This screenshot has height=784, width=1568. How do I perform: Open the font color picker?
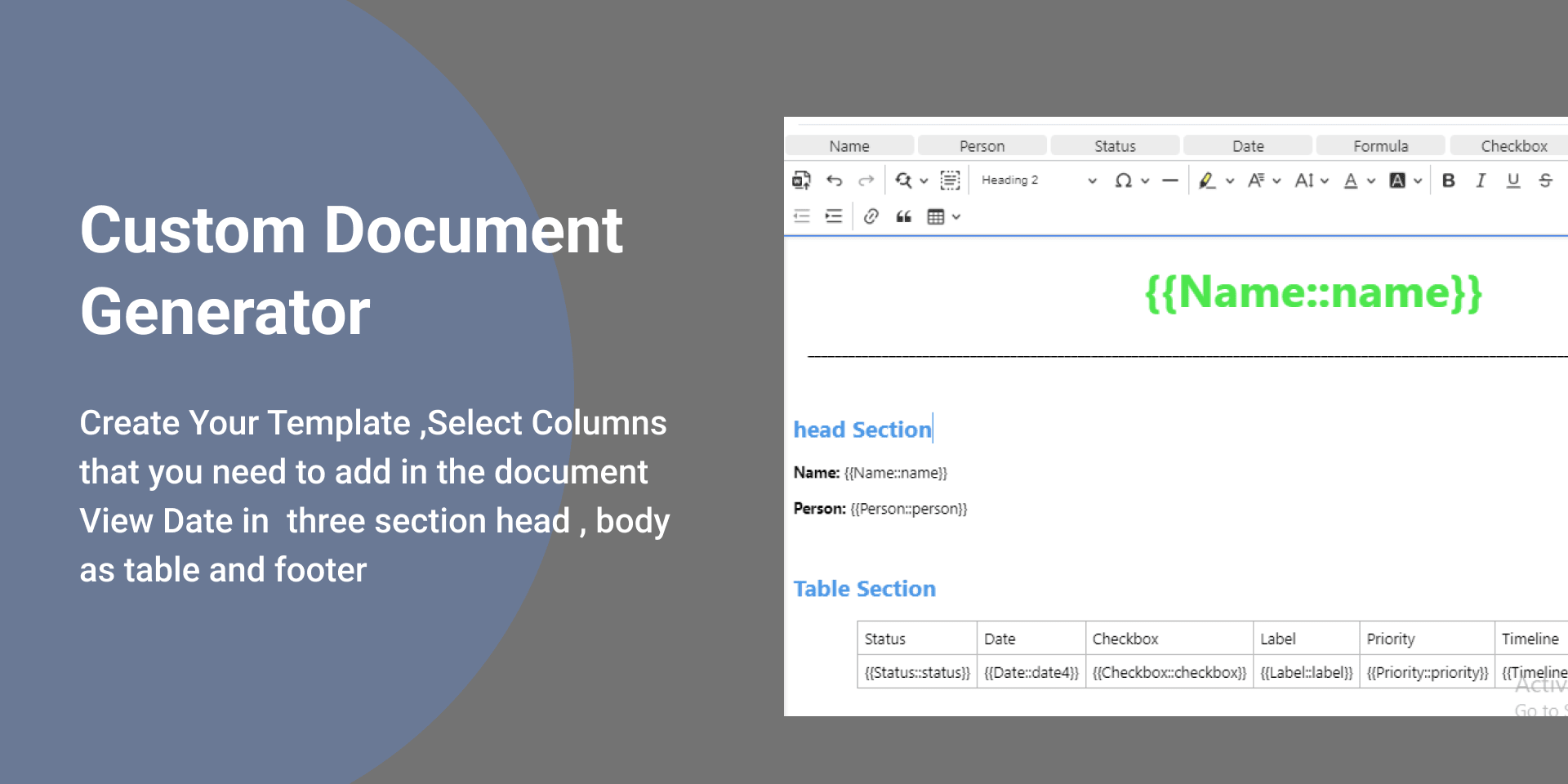click(1351, 180)
